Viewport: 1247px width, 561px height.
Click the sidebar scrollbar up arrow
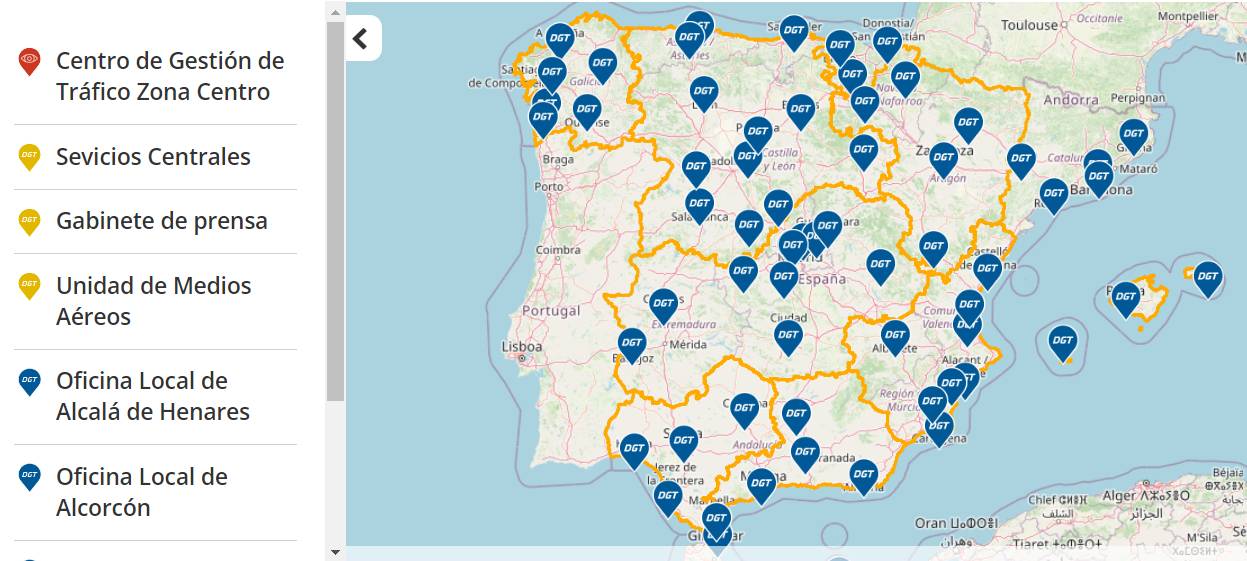click(335, 11)
